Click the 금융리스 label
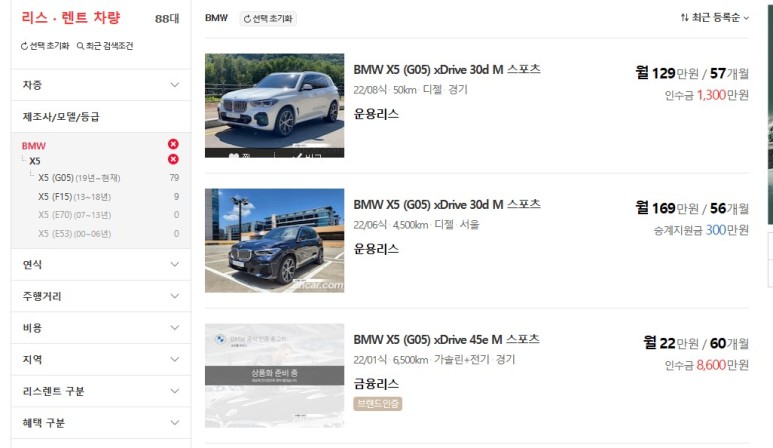The width and height of the screenshot is (773, 448). [376, 384]
